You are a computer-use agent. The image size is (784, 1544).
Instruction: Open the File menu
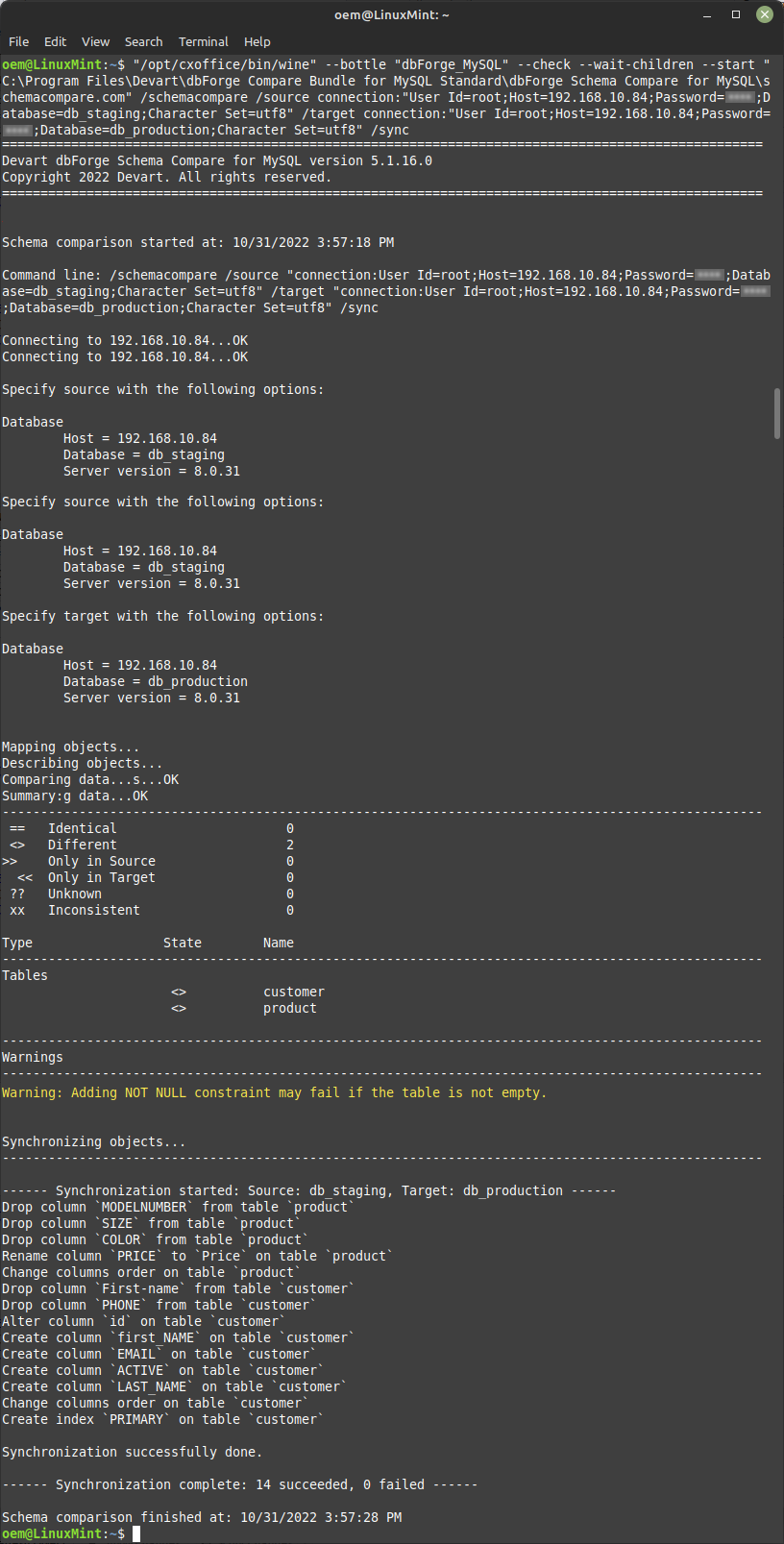18,41
